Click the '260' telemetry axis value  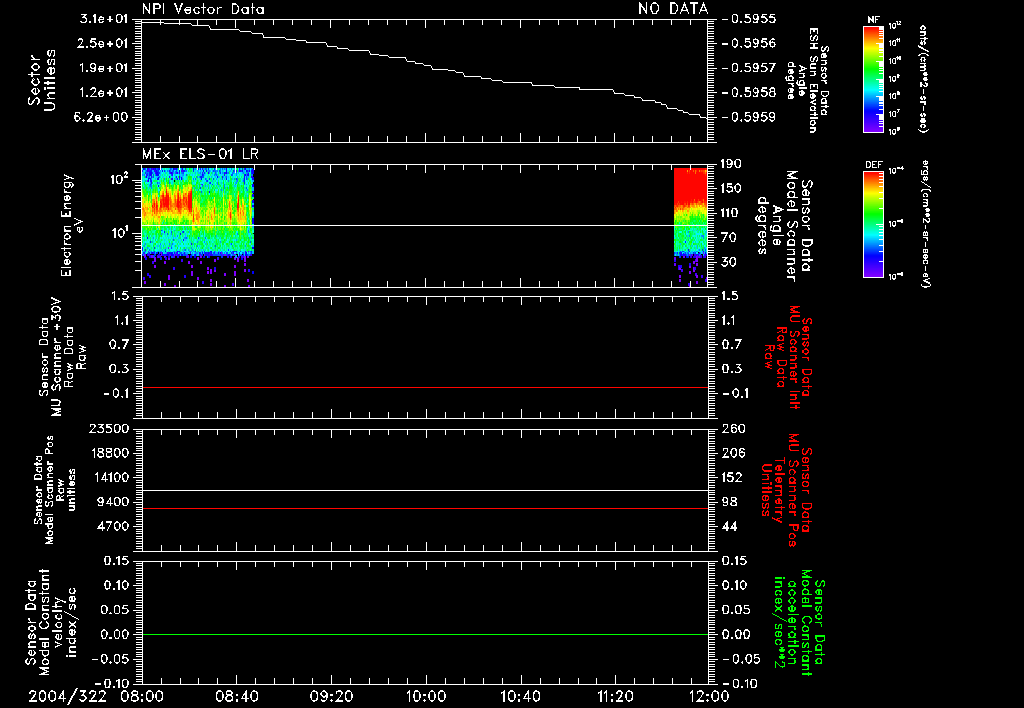[733, 429]
